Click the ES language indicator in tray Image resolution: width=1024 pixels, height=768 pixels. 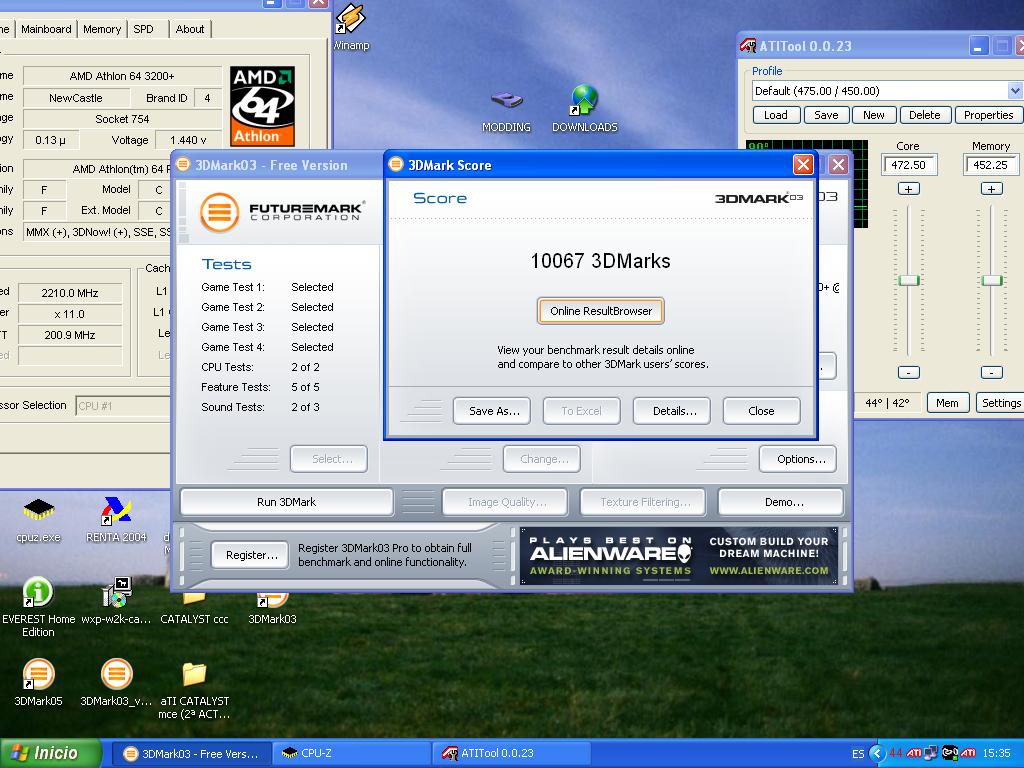pyautogui.click(x=858, y=754)
